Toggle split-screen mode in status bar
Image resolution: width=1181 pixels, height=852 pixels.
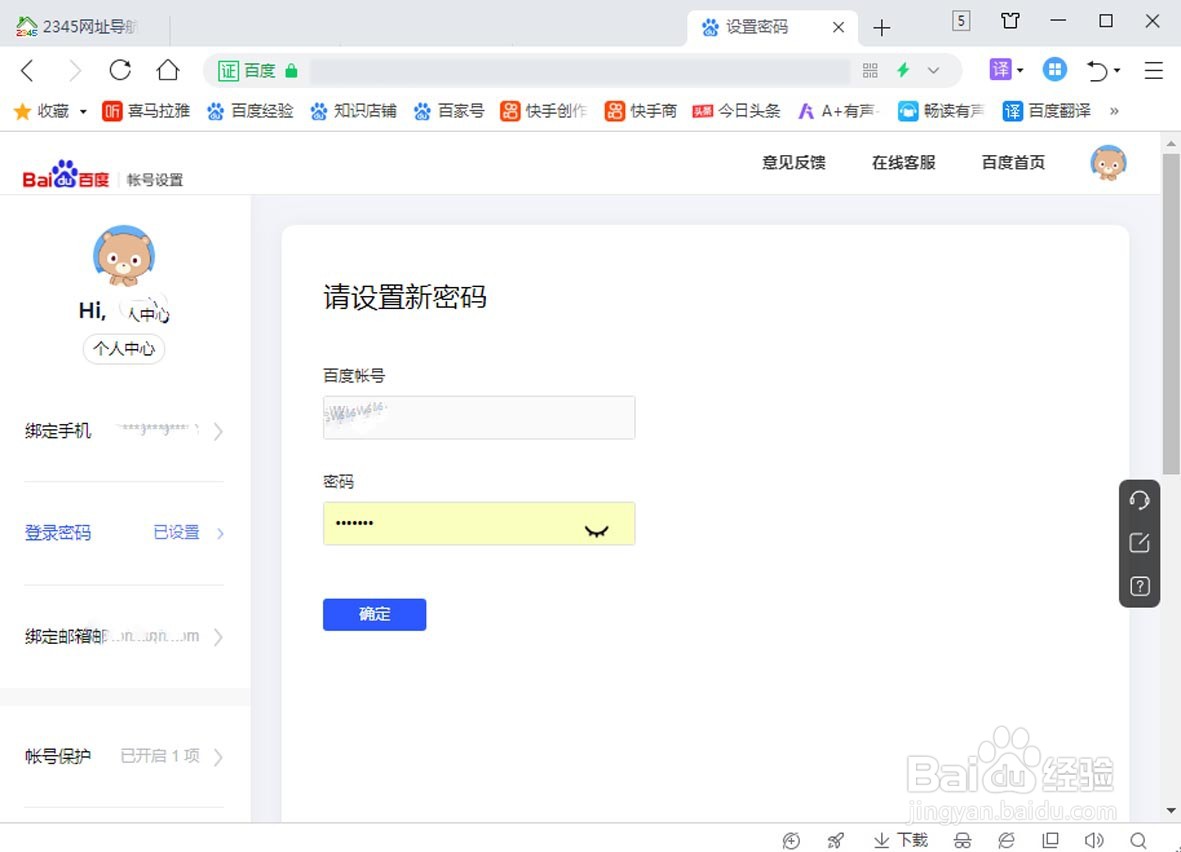1050,840
